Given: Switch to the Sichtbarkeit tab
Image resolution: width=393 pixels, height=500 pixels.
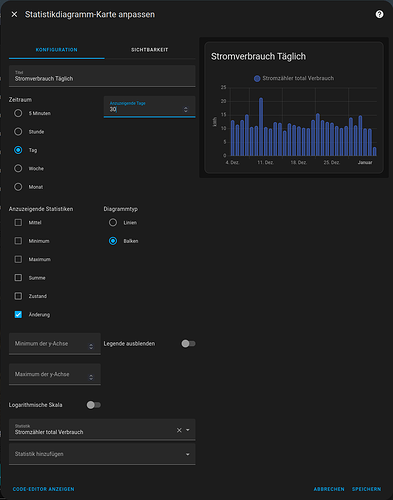Looking at the screenshot, I should tap(150, 50).
